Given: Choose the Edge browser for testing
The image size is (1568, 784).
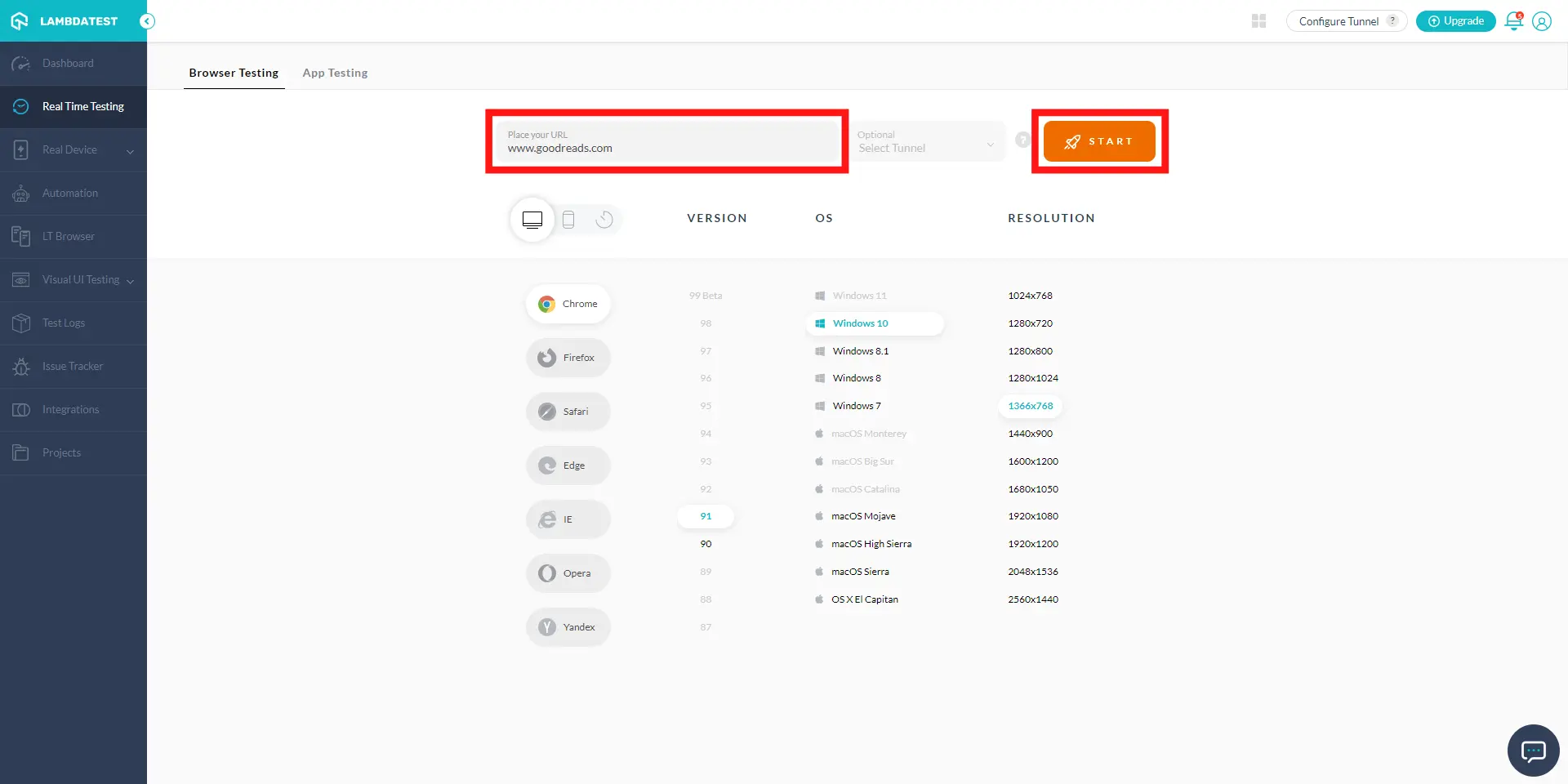Looking at the screenshot, I should point(567,465).
